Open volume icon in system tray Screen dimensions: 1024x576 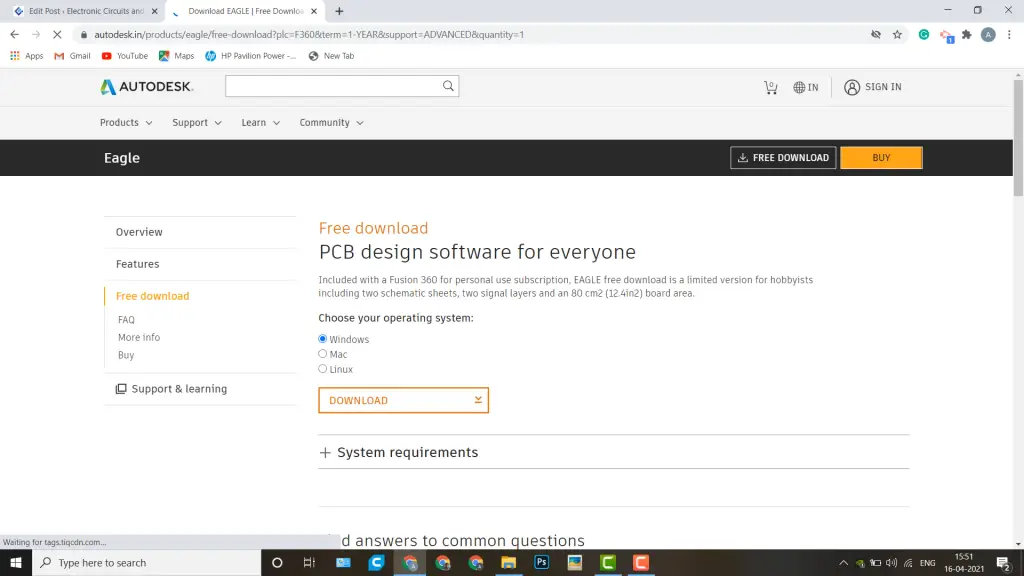point(891,563)
